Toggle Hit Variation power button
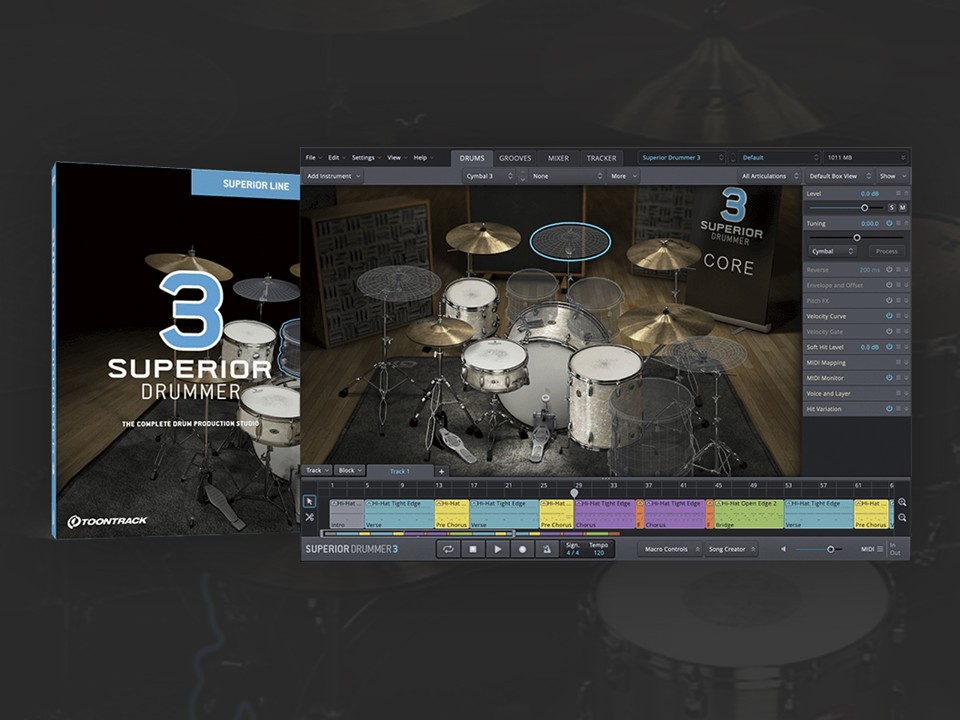The height and width of the screenshot is (720, 960). pos(889,408)
